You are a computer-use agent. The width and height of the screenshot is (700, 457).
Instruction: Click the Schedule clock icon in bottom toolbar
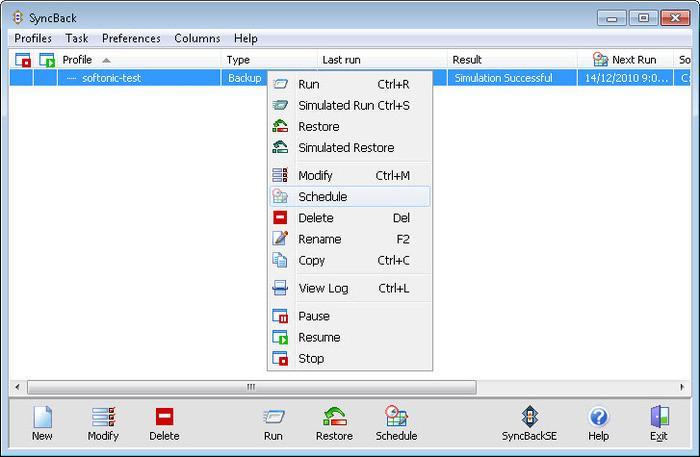396,417
